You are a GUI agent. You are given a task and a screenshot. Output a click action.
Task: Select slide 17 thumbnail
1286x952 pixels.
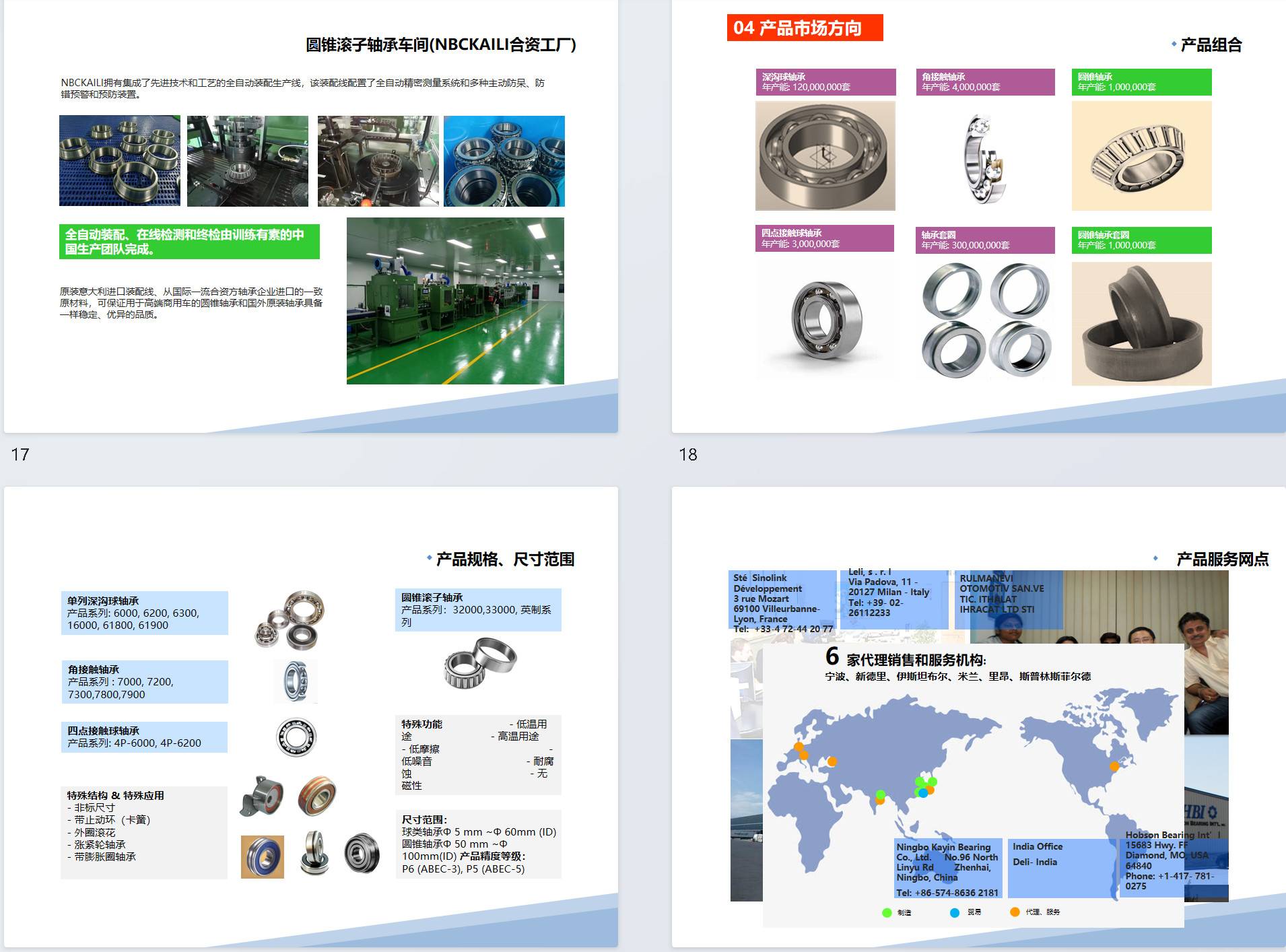pos(311,216)
